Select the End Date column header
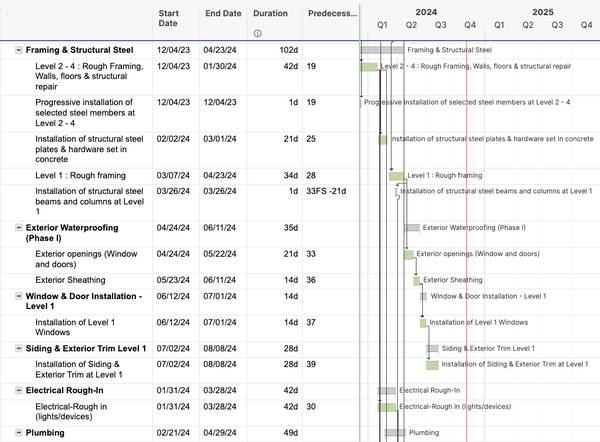This screenshot has width=600, height=442. pos(223,13)
